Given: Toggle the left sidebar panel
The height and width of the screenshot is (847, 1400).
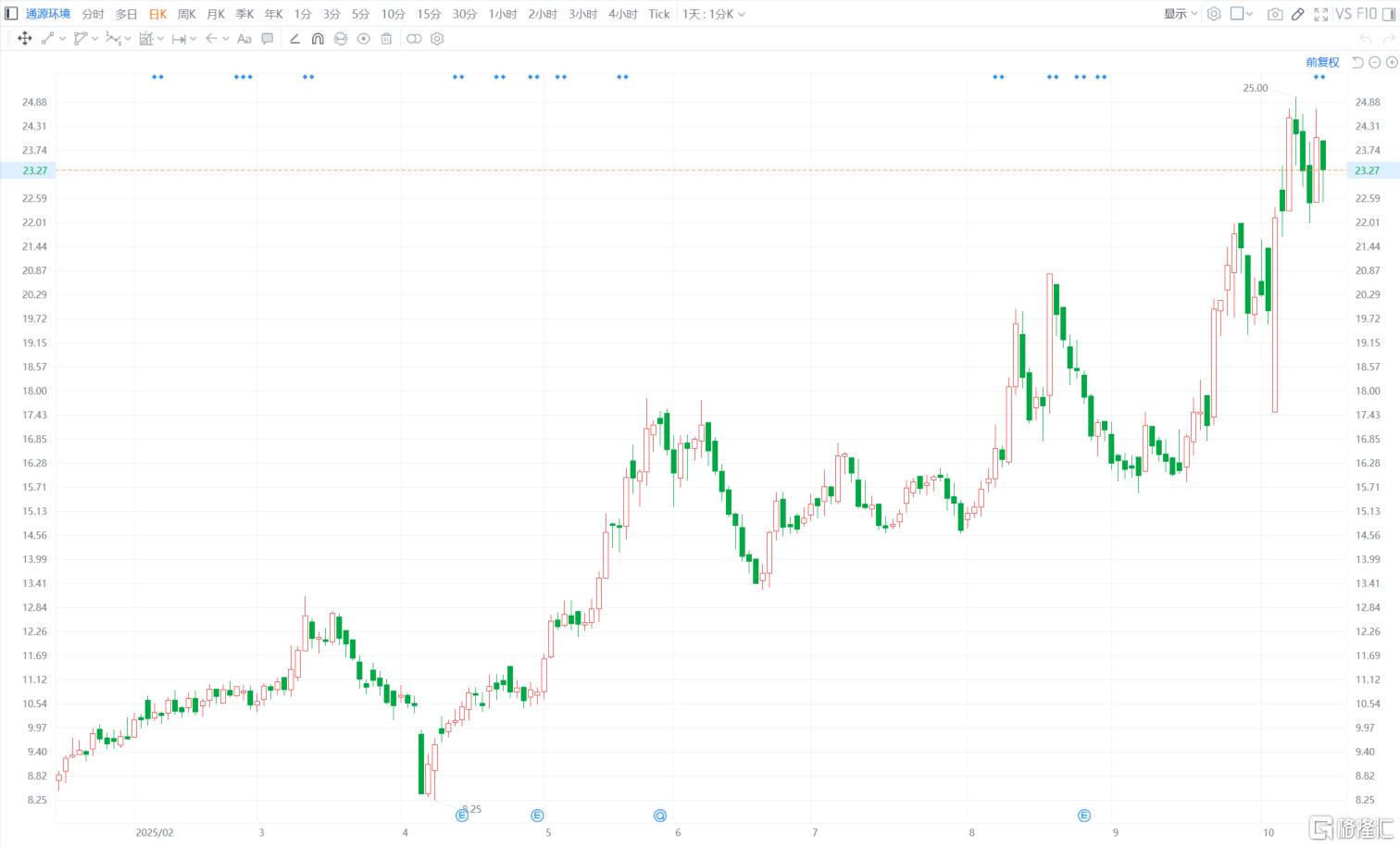Looking at the screenshot, I should point(11,14).
